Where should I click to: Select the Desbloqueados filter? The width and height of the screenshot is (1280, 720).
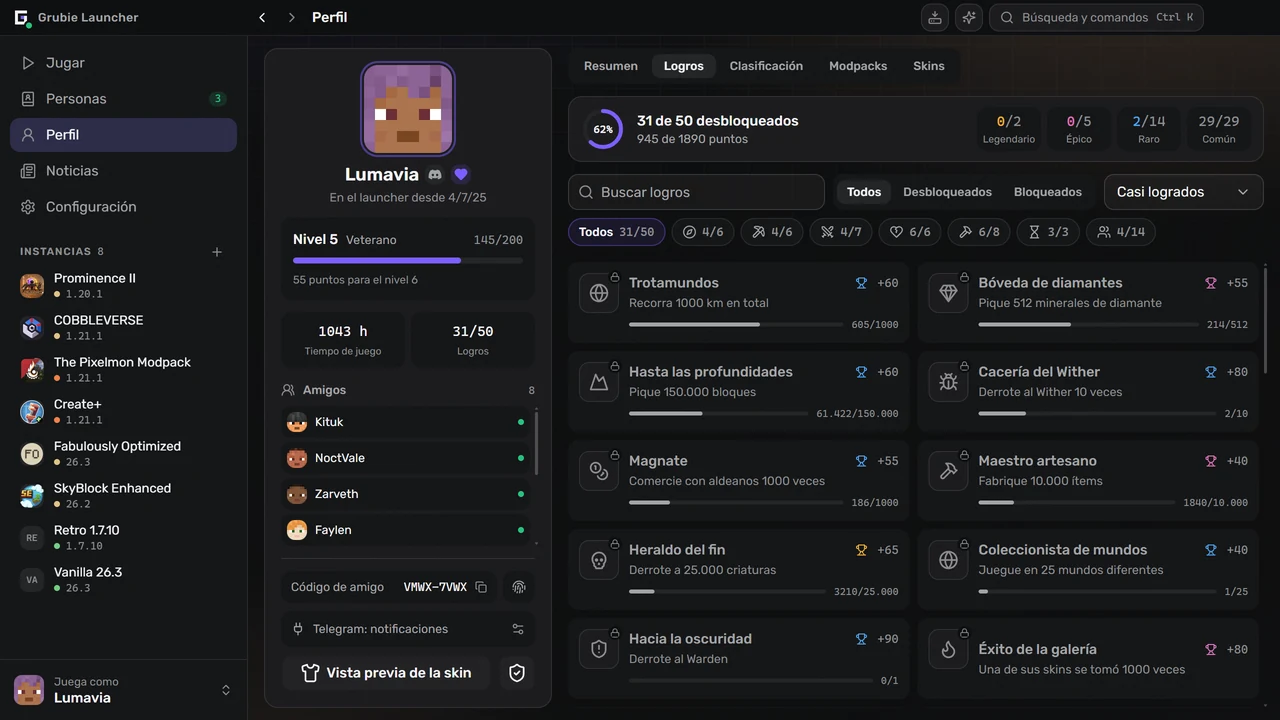click(x=947, y=192)
